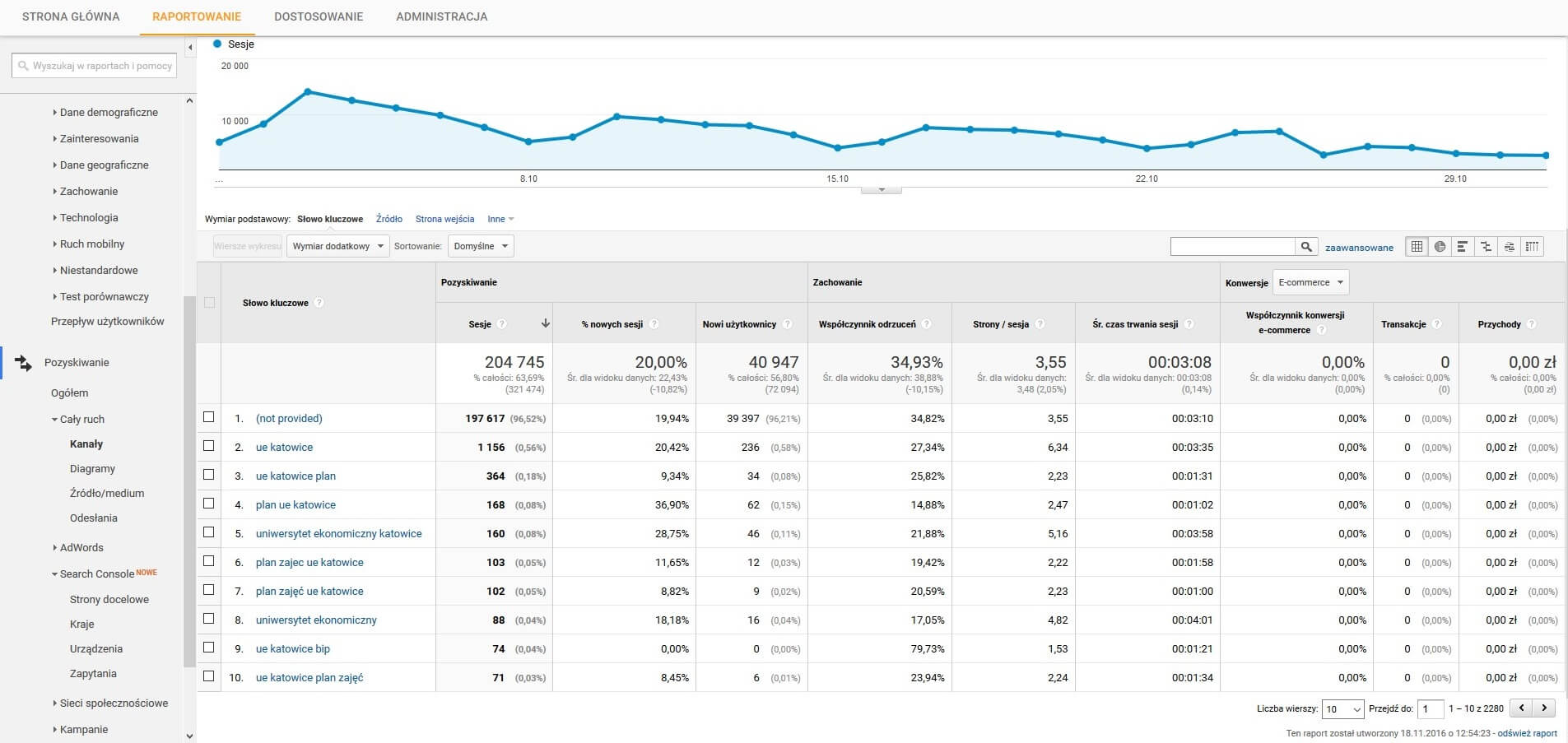This screenshot has width=1568, height=743.
Task: Tick checkbox for ue katowice bip row
Action: [209, 648]
